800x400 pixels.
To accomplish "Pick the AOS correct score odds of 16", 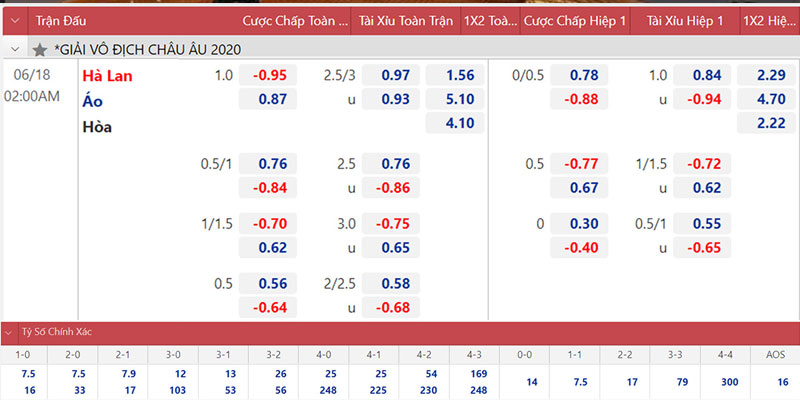I will 775,381.
